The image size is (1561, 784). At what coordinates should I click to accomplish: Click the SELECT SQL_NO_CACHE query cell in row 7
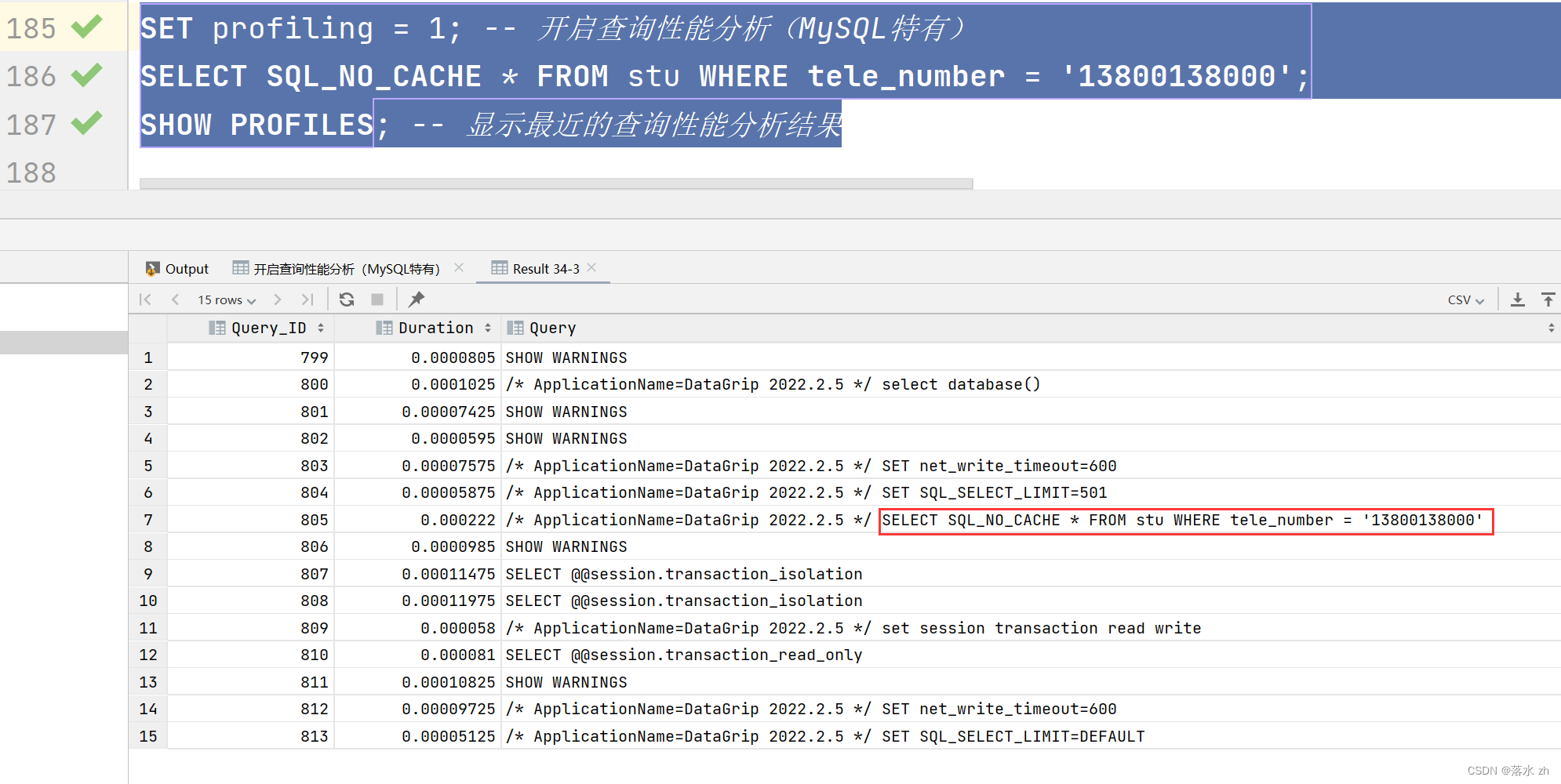(x=1031, y=520)
